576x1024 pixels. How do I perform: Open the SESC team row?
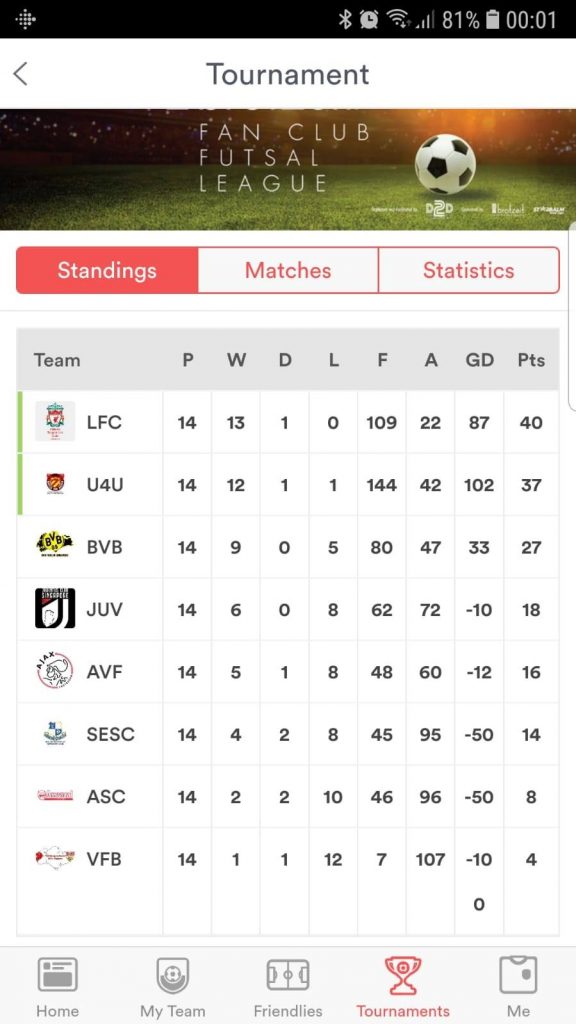[288, 734]
